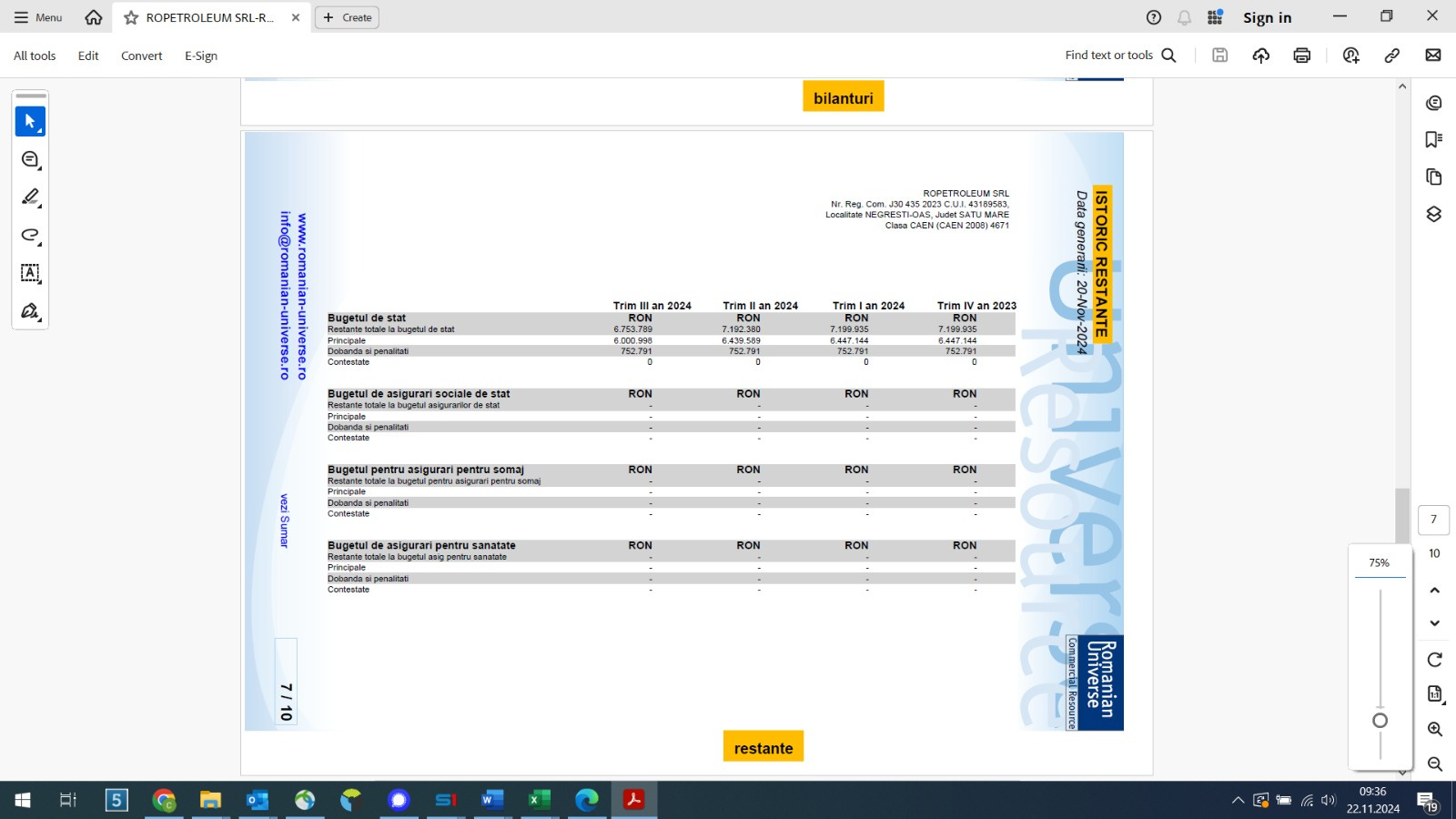
Task: Select the Add text box tool
Action: (x=30, y=273)
